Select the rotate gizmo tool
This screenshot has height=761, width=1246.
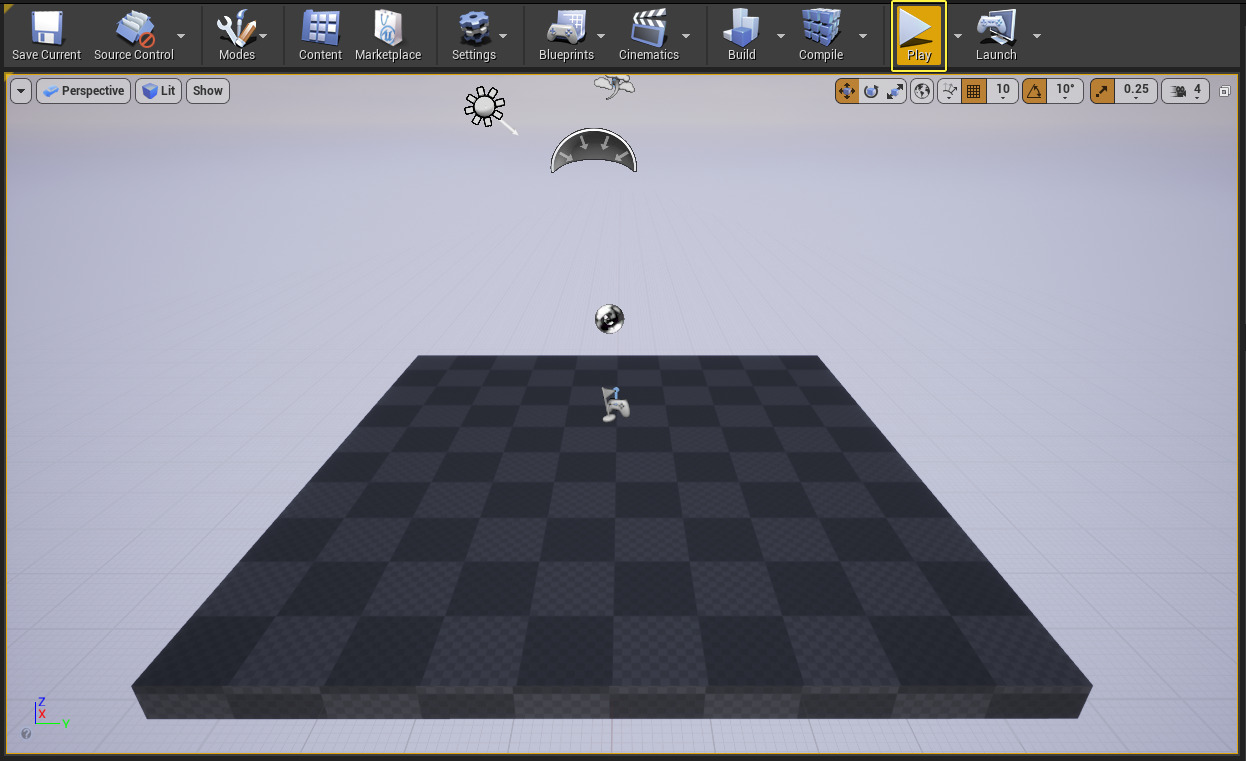(x=871, y=91)
